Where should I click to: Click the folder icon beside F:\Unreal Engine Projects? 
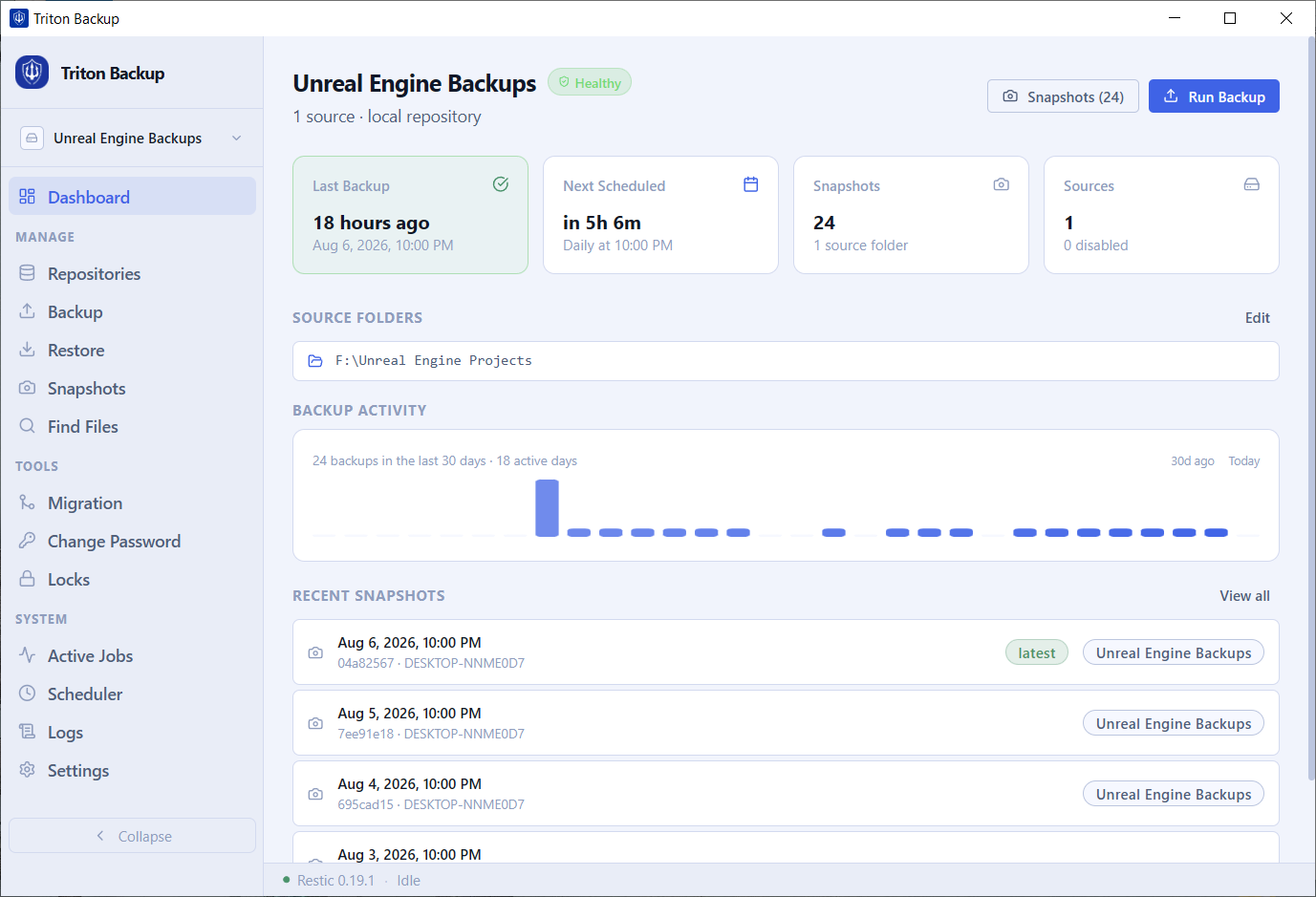[315, 361]
